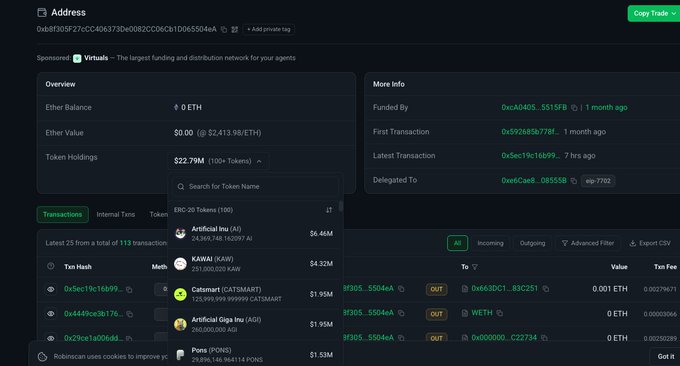Open To address 0x000000...C22734
This screenshot has width=680, height=366.
(x=504, y=337)
